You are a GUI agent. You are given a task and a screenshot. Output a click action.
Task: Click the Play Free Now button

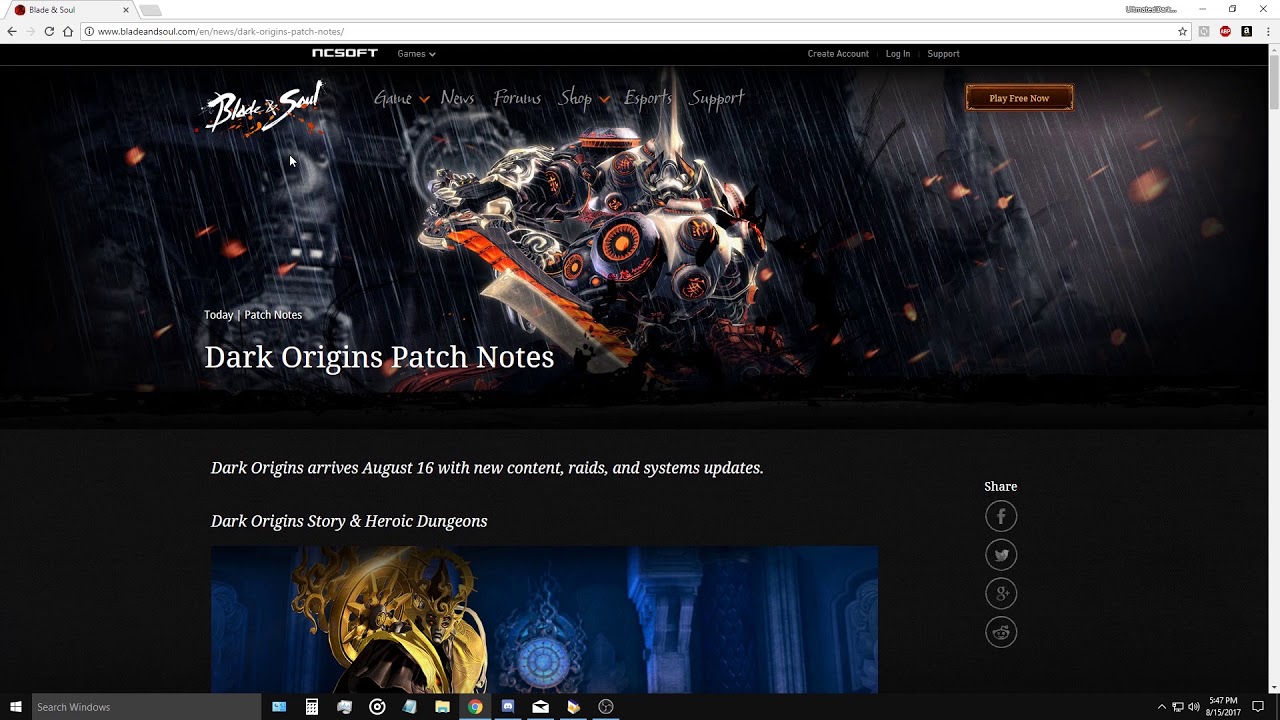click(1019, 98)
